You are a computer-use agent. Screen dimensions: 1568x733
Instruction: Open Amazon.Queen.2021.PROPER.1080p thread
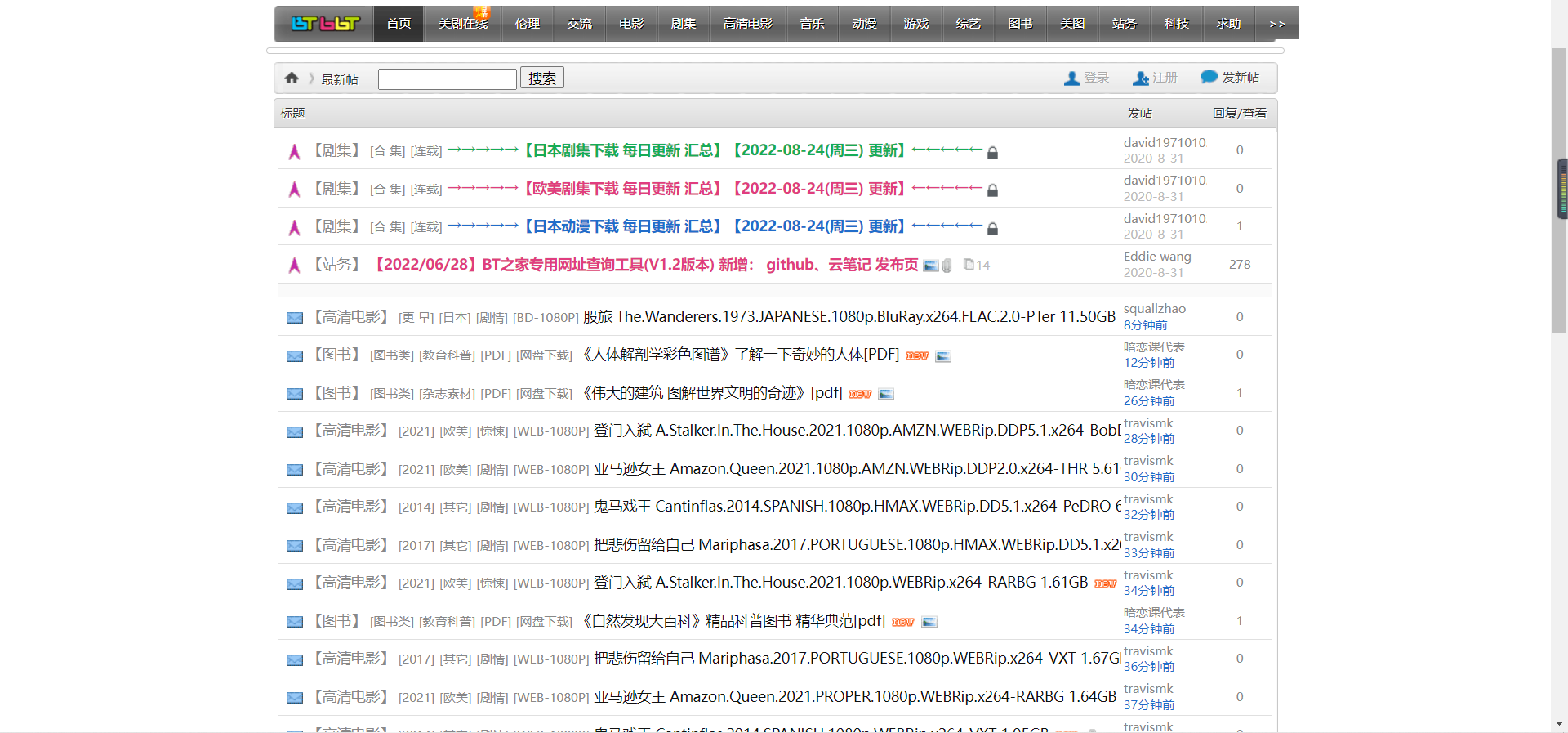point(855,697)
